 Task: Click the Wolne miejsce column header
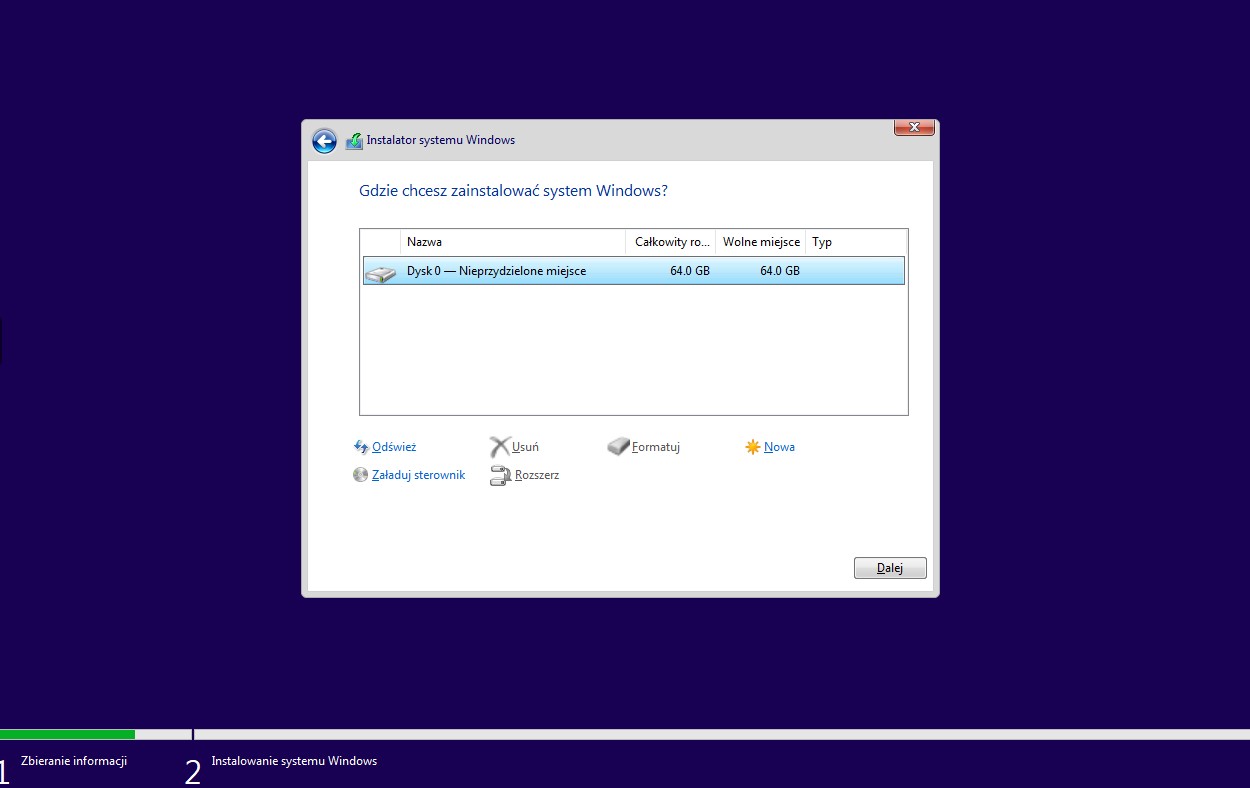(760, 242)
